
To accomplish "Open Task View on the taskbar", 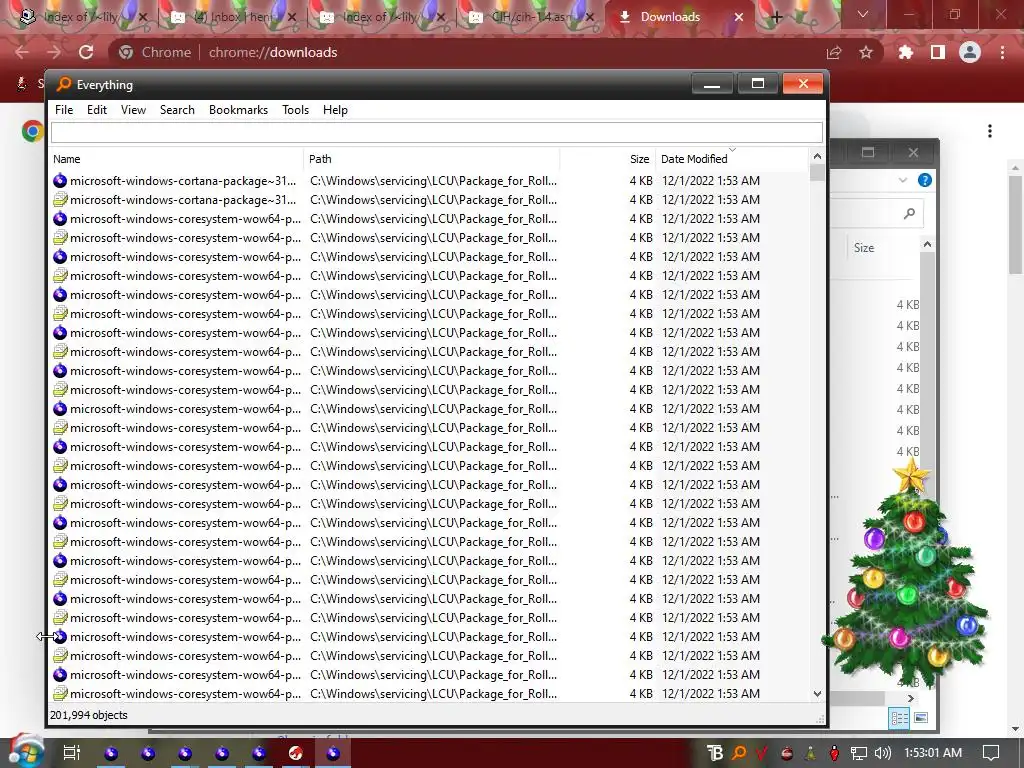I will (71, 752).
